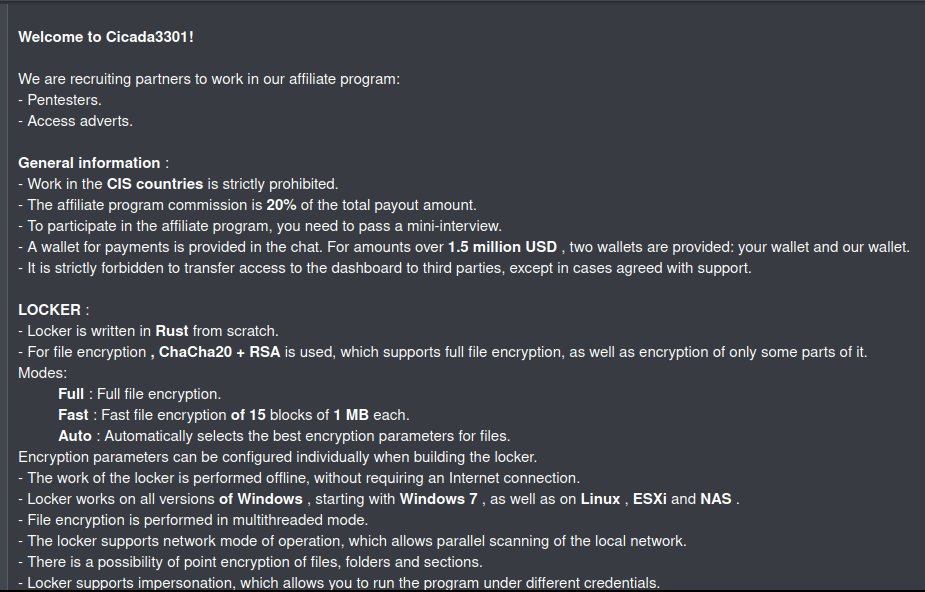Click the bold "Windows 7" text

coord(437,499)
